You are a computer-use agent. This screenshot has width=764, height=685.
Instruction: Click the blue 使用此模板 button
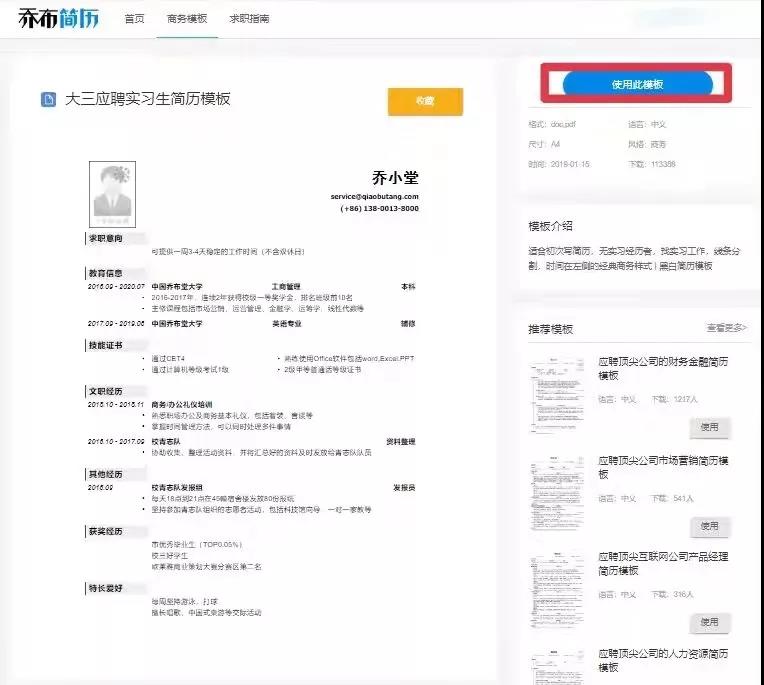(x=637, y=85)
